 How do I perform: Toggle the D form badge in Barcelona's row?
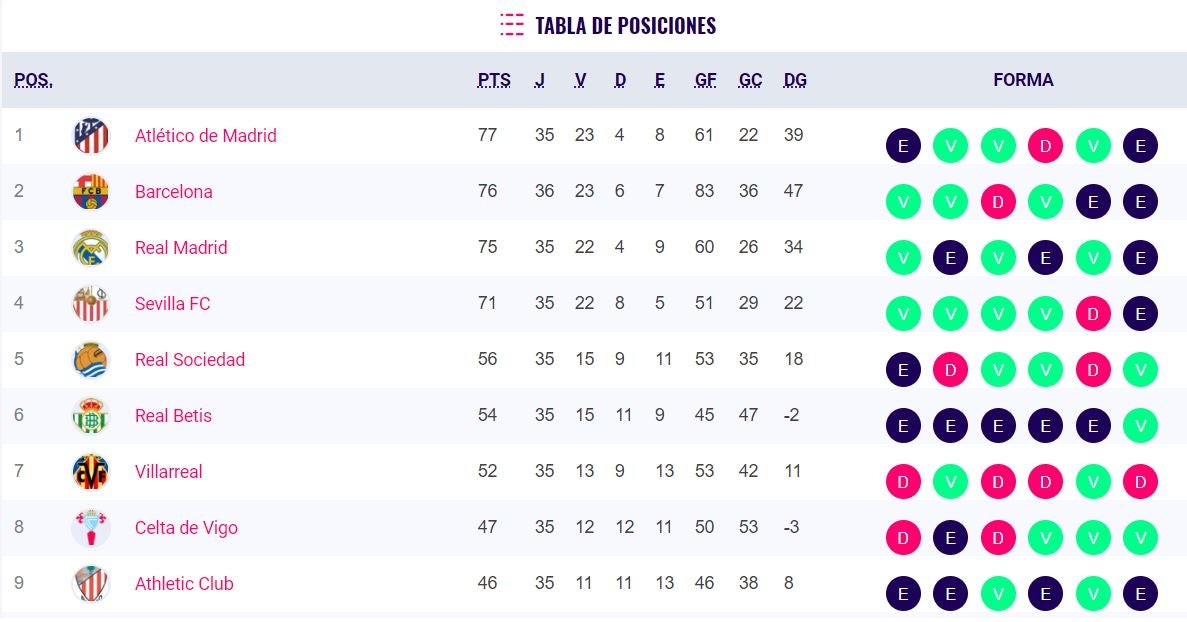coord(998,201)
